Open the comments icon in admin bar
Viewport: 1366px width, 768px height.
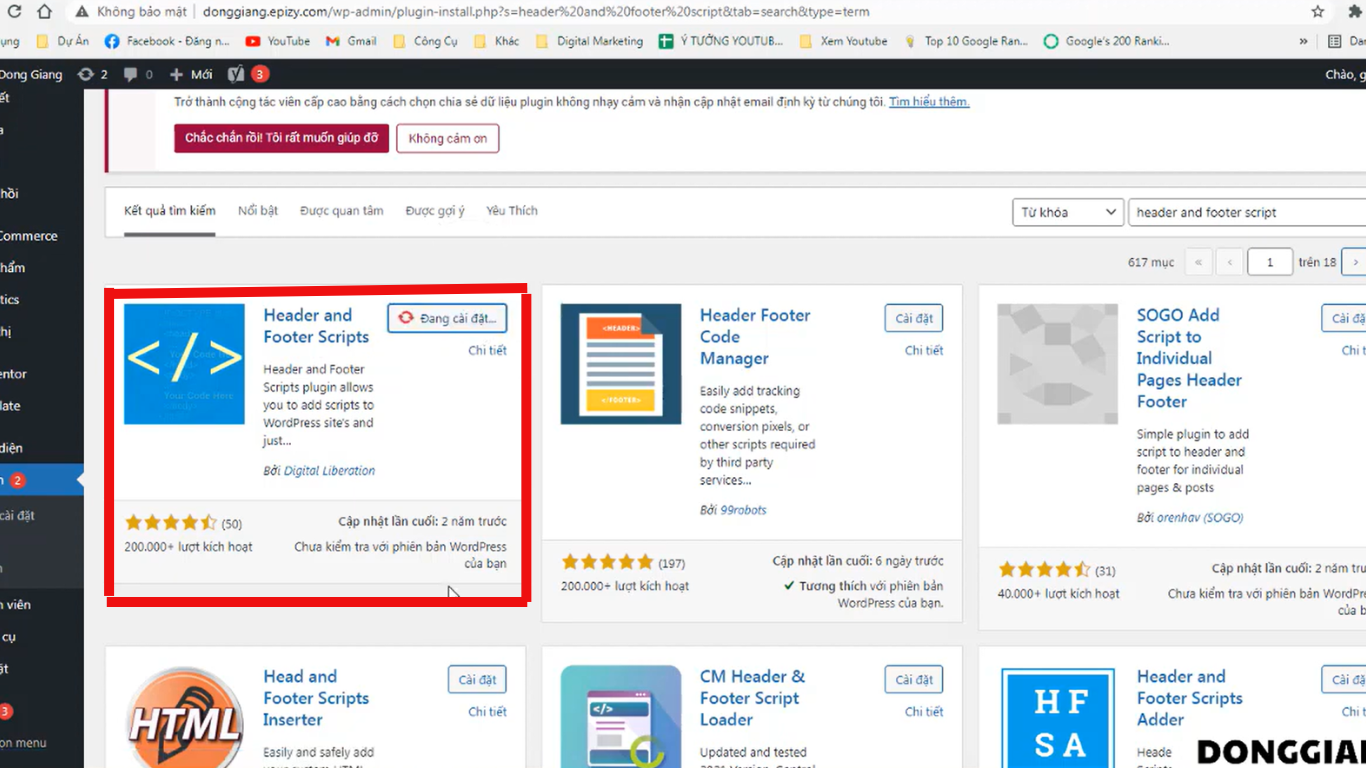[138, 74]
